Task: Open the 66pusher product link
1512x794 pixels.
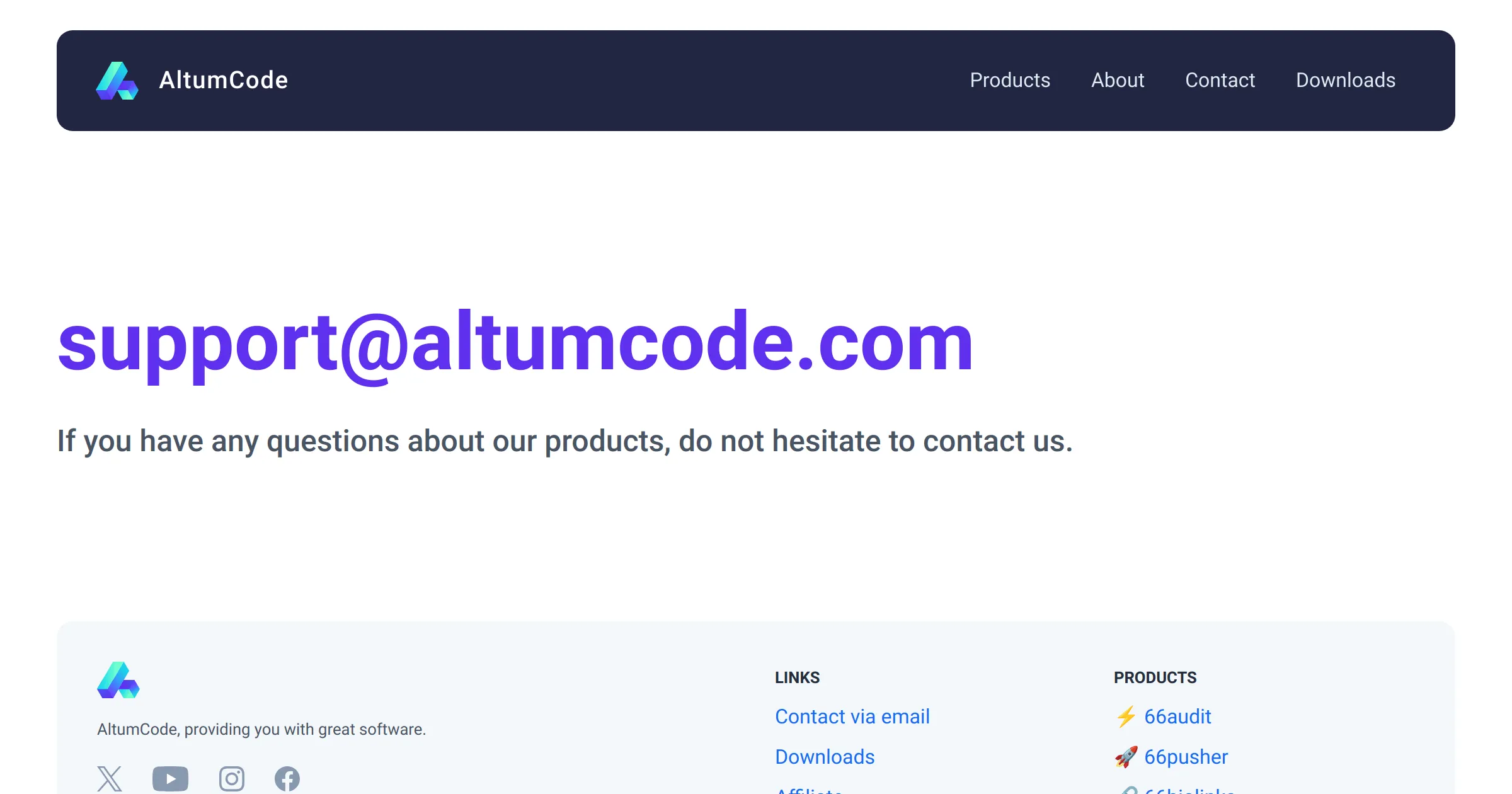Action: tap(1186, 757)
